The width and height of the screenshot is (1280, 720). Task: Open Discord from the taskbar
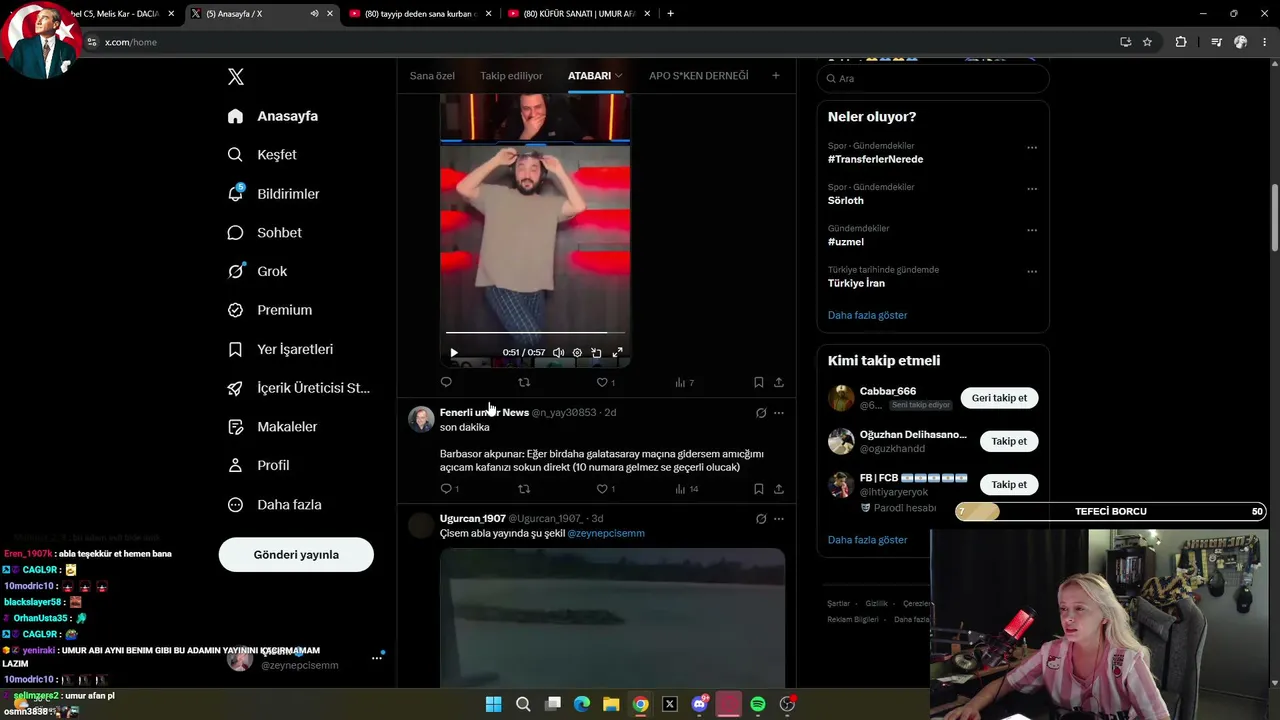pyautogui.click(x=699, y=704)
